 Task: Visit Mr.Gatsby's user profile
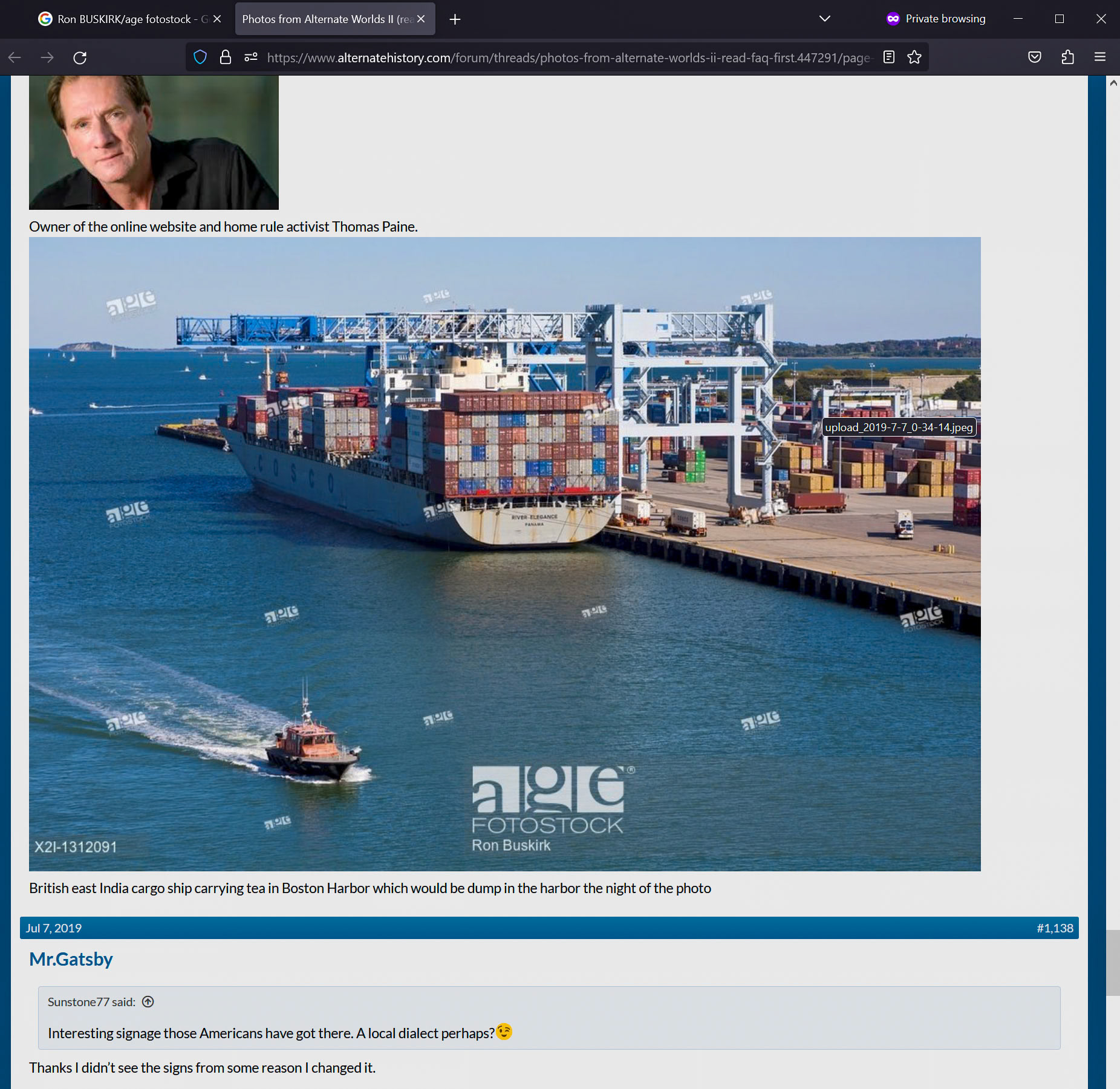point(71,960)
